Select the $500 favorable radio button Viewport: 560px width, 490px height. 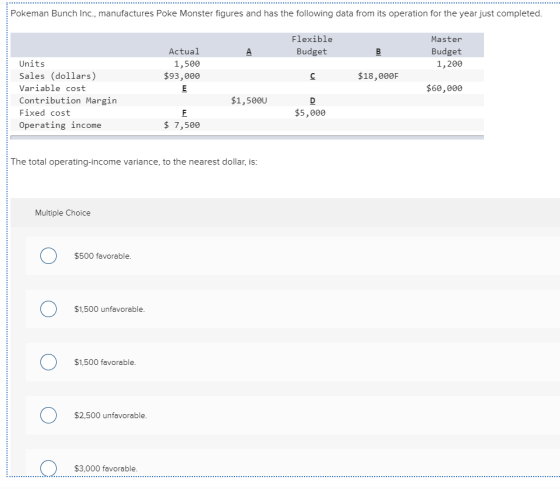[48, 256]
